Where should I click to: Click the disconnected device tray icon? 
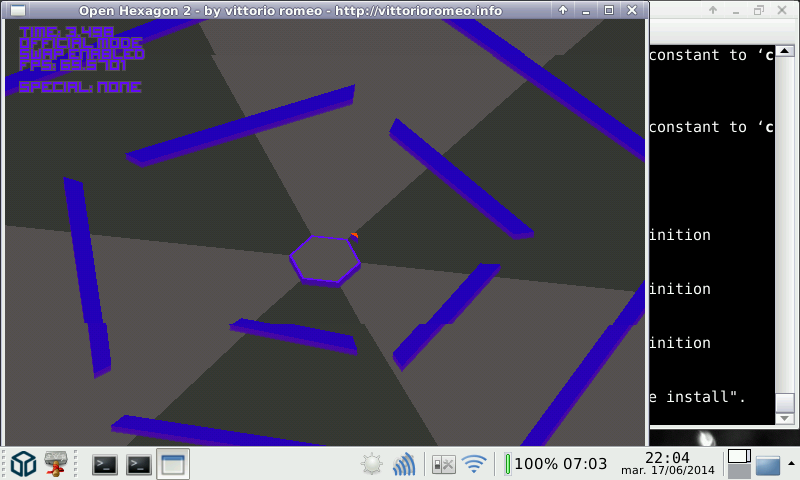pyautogui.click(x=442, y=464)
